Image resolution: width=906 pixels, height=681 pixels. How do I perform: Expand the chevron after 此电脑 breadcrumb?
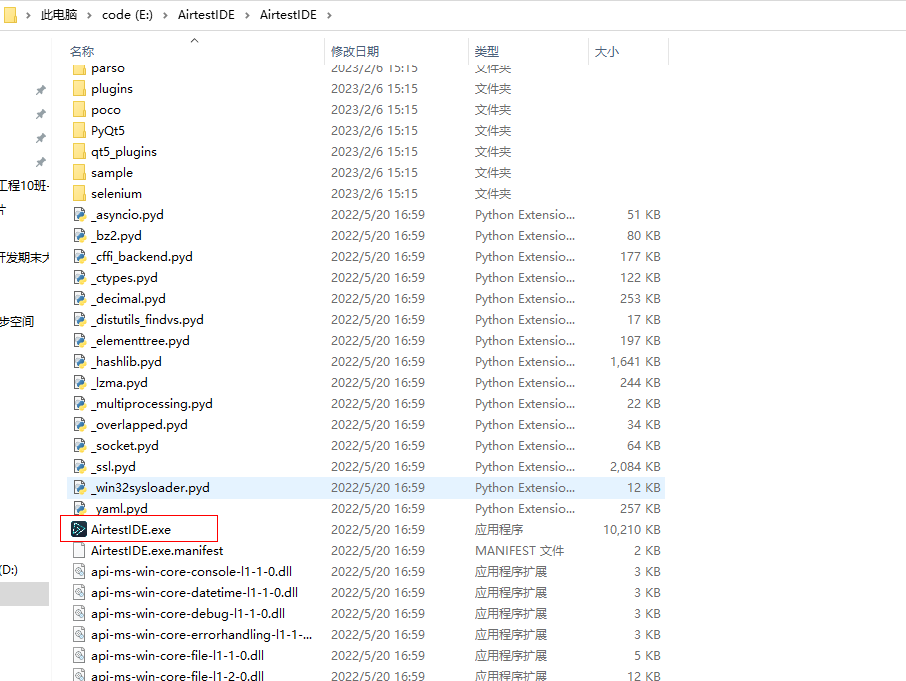point(89,16)
